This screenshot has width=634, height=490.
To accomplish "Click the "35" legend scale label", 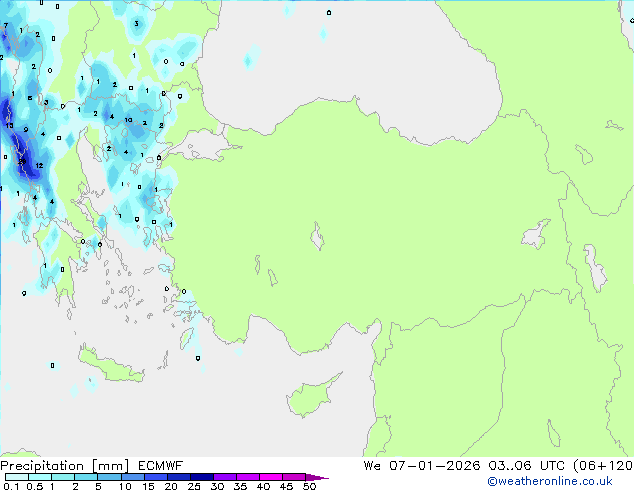I will pos(240,486).
